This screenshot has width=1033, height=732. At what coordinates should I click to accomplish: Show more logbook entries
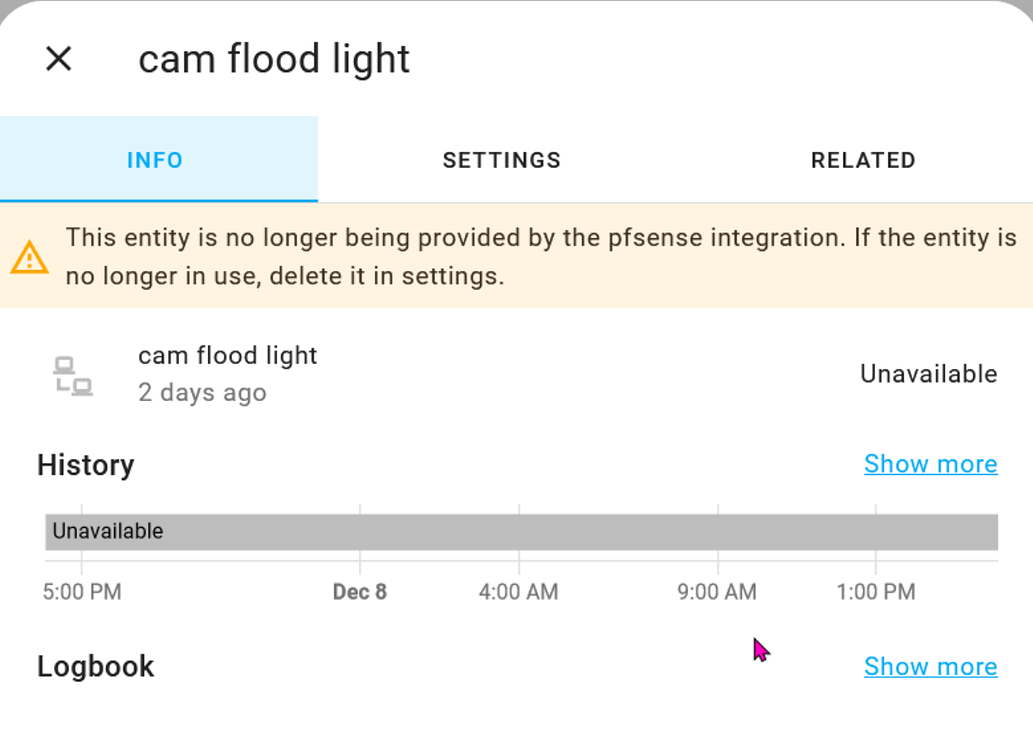930,667
